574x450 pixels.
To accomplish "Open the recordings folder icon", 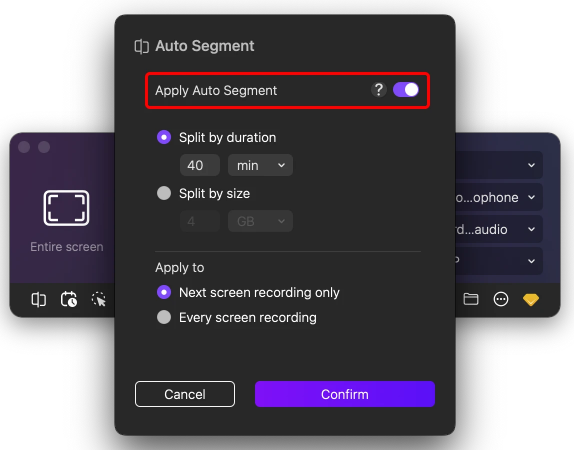I will (x=471, y=299).
